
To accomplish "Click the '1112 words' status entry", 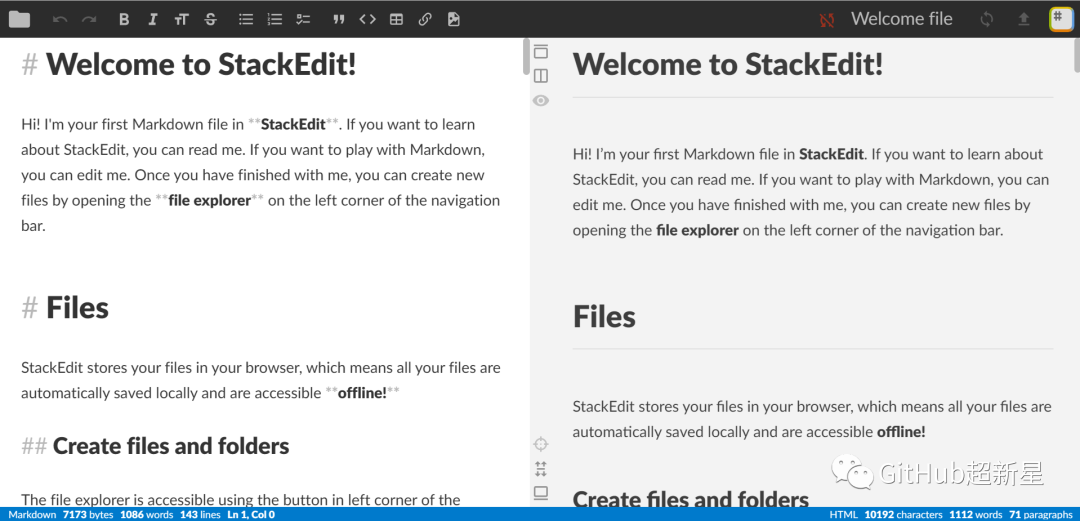I will click(975, 515).
